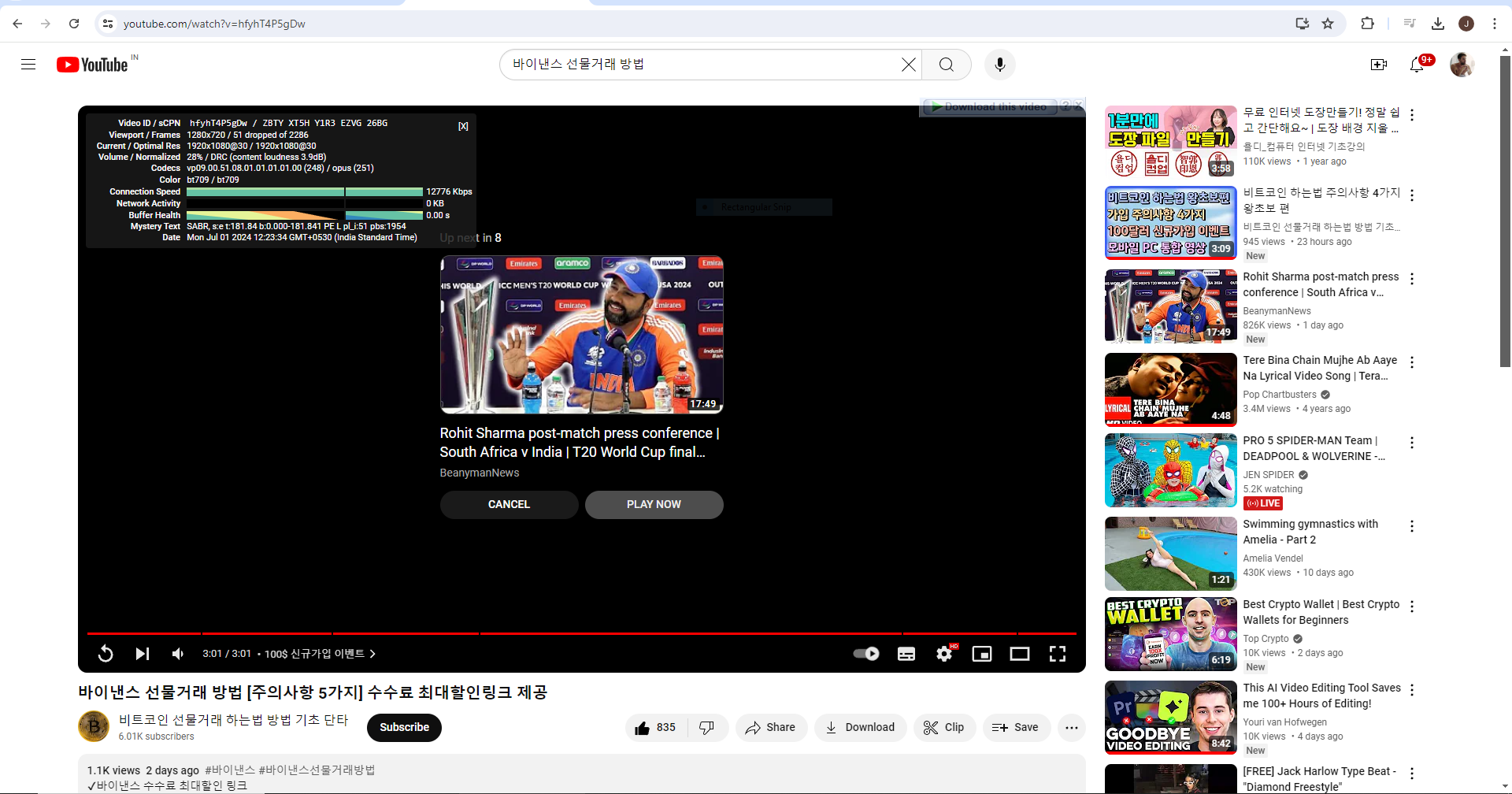The image size is (1512, 794).
Task: Share this video
Action: [x=771, y=728]
